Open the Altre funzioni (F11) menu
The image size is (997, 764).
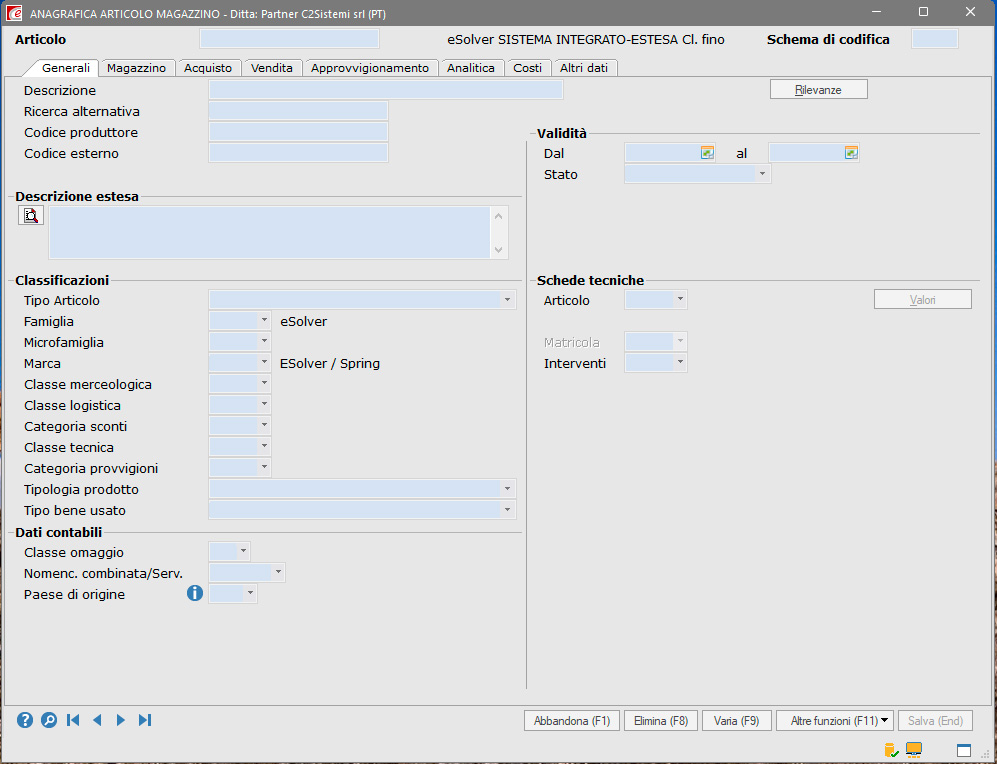834,721
